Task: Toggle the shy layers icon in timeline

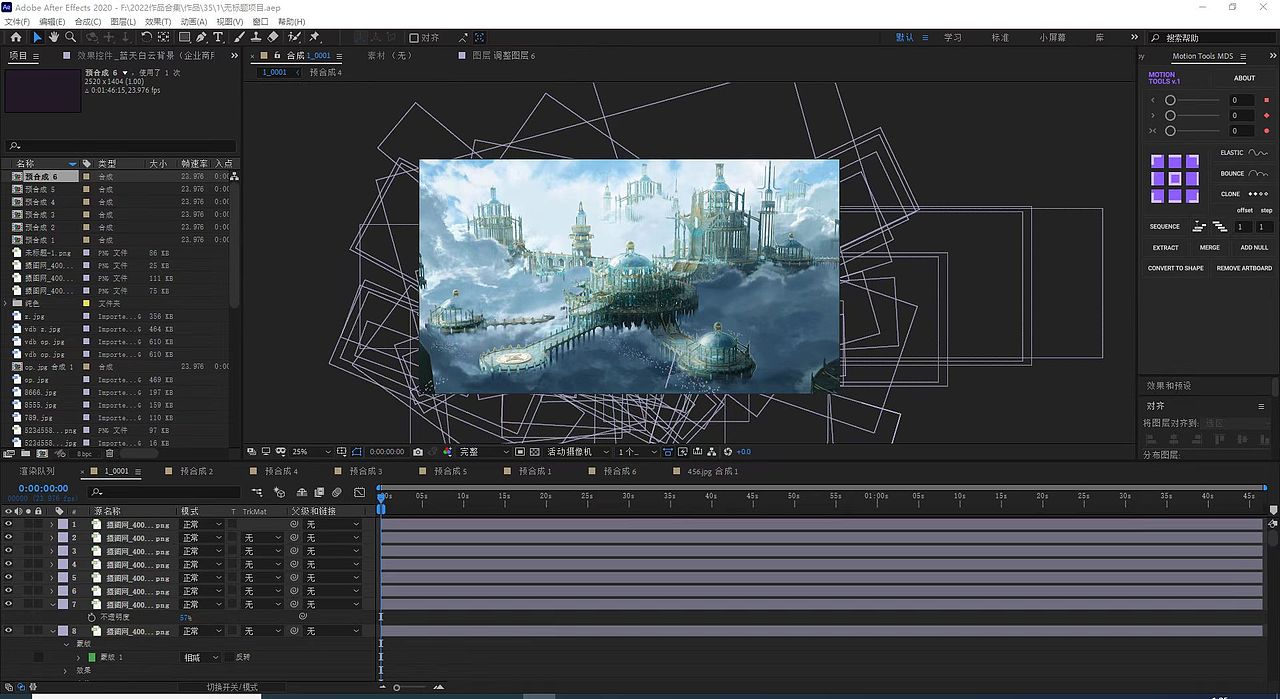Action: (302, 492)
